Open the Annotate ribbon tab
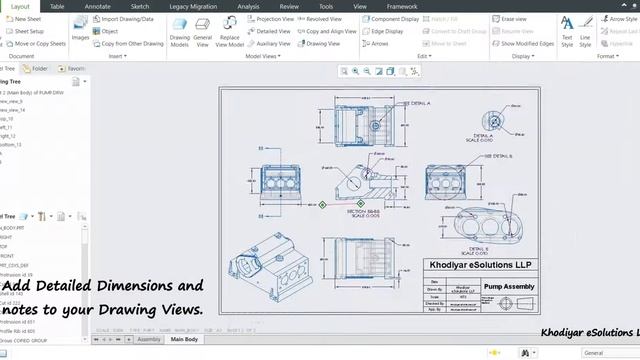 pyautogui.click(x=98, y=7)
